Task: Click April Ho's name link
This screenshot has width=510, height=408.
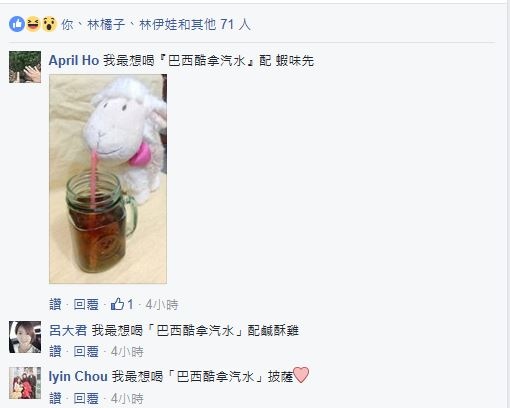Action: coord(74,61)
